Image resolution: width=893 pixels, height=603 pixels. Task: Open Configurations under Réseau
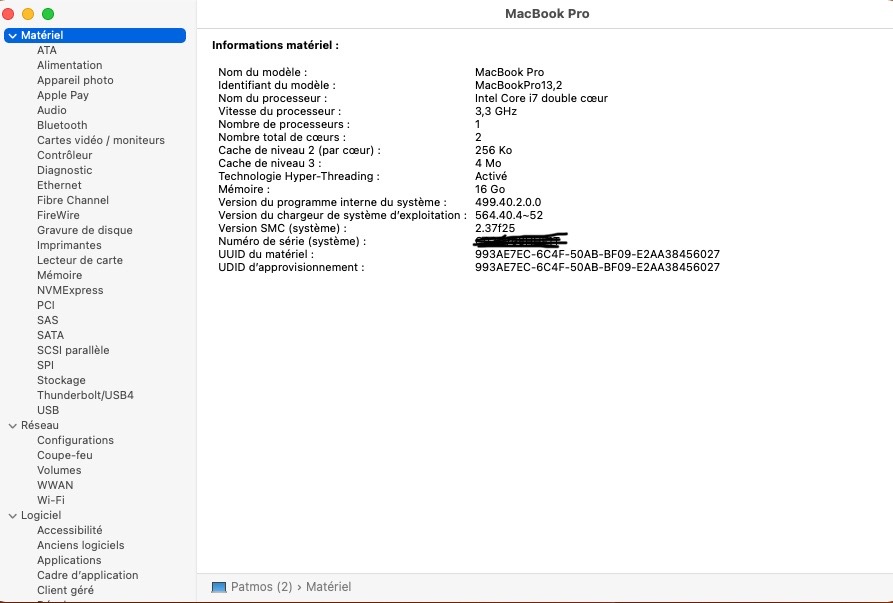pos(75,440)
